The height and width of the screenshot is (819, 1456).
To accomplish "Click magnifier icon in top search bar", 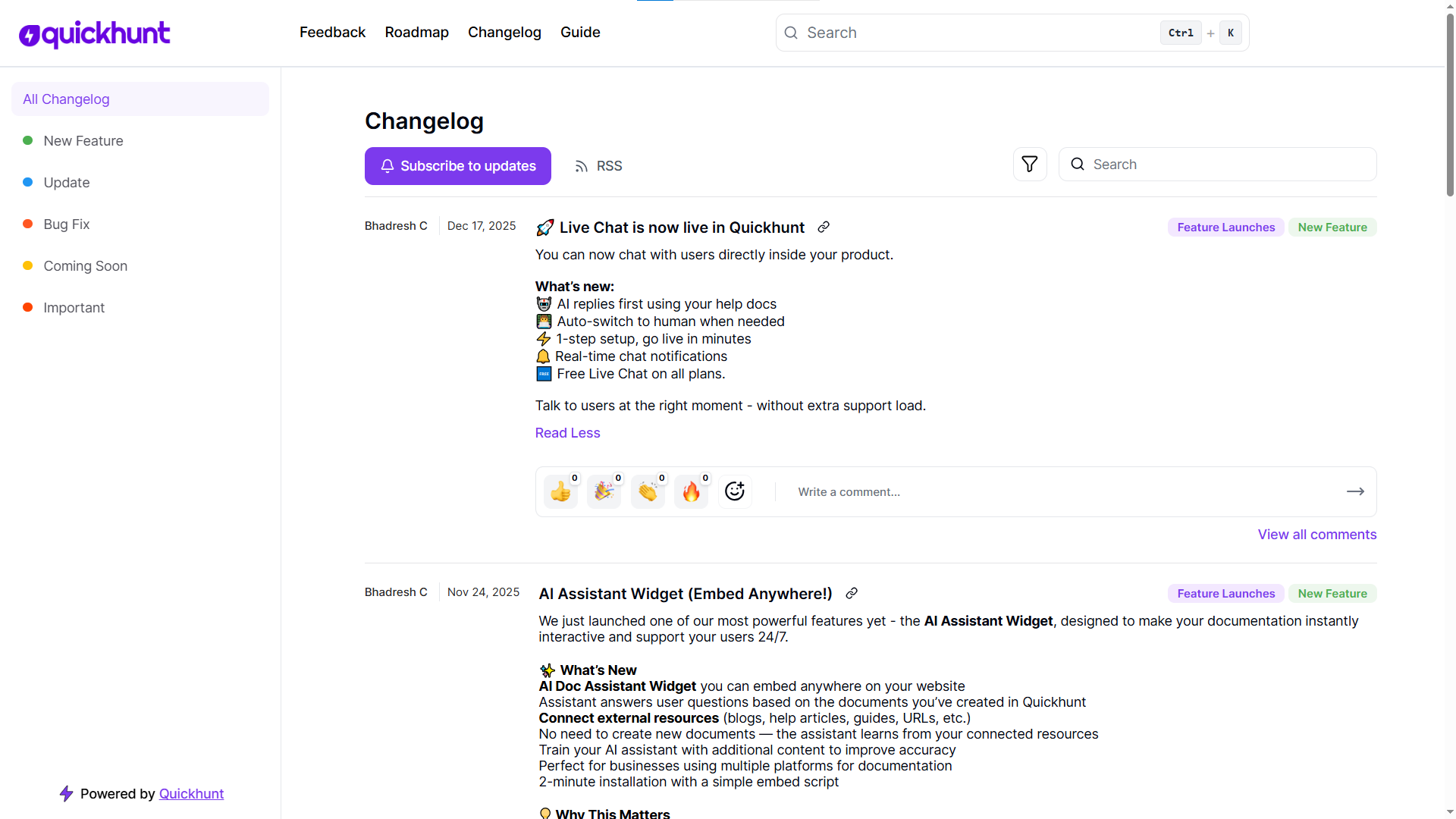I will click(x=791, y=33).
